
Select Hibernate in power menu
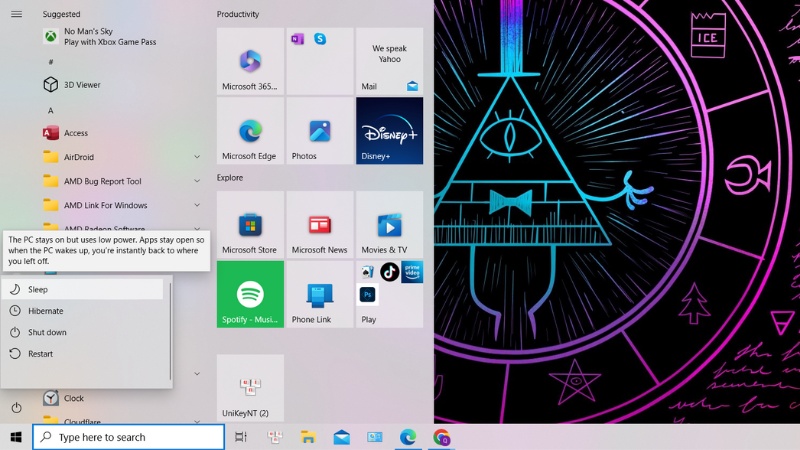82,311
